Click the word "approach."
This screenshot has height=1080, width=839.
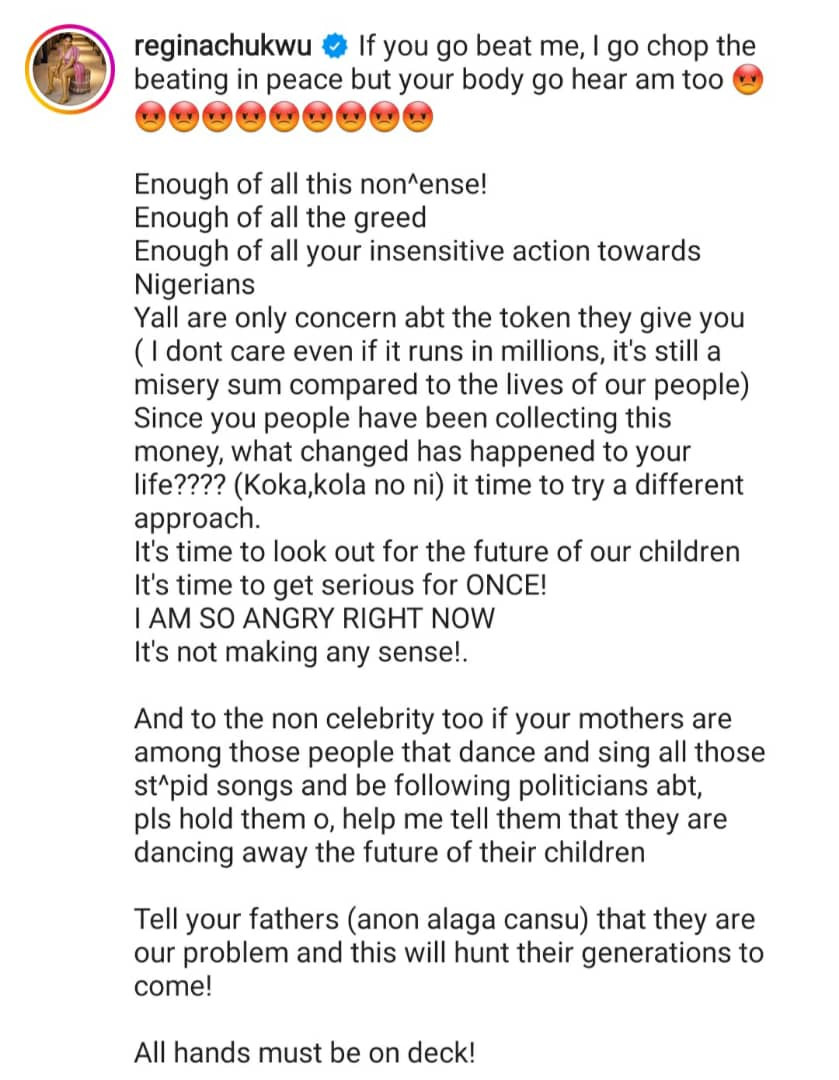(198, 519)
